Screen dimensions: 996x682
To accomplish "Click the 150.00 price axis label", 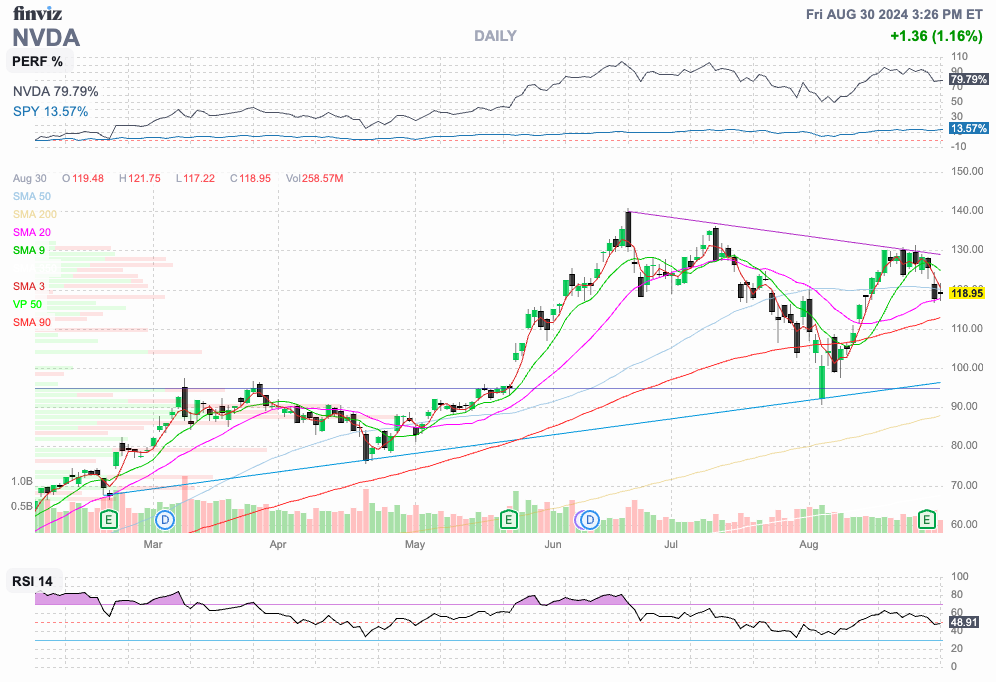I will [x=967, y=171].
